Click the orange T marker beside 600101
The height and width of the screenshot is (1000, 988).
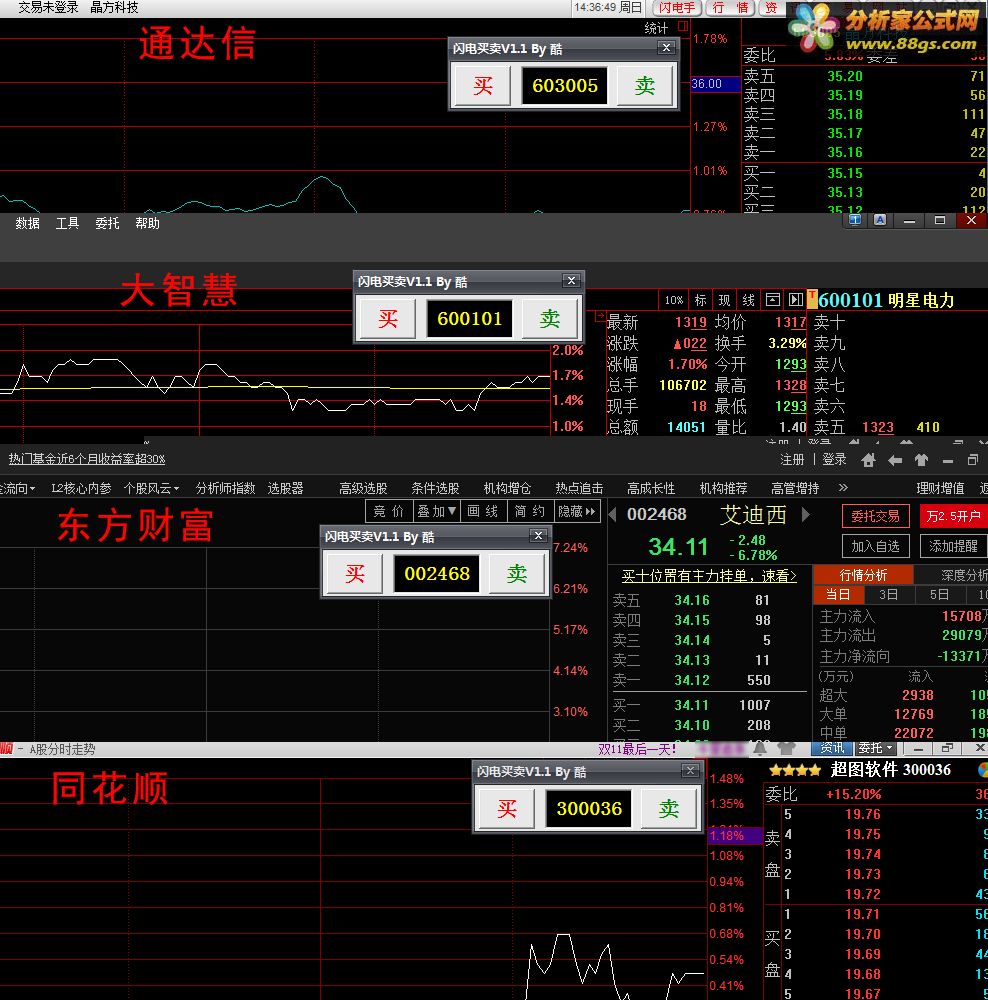tap(812, 298)
